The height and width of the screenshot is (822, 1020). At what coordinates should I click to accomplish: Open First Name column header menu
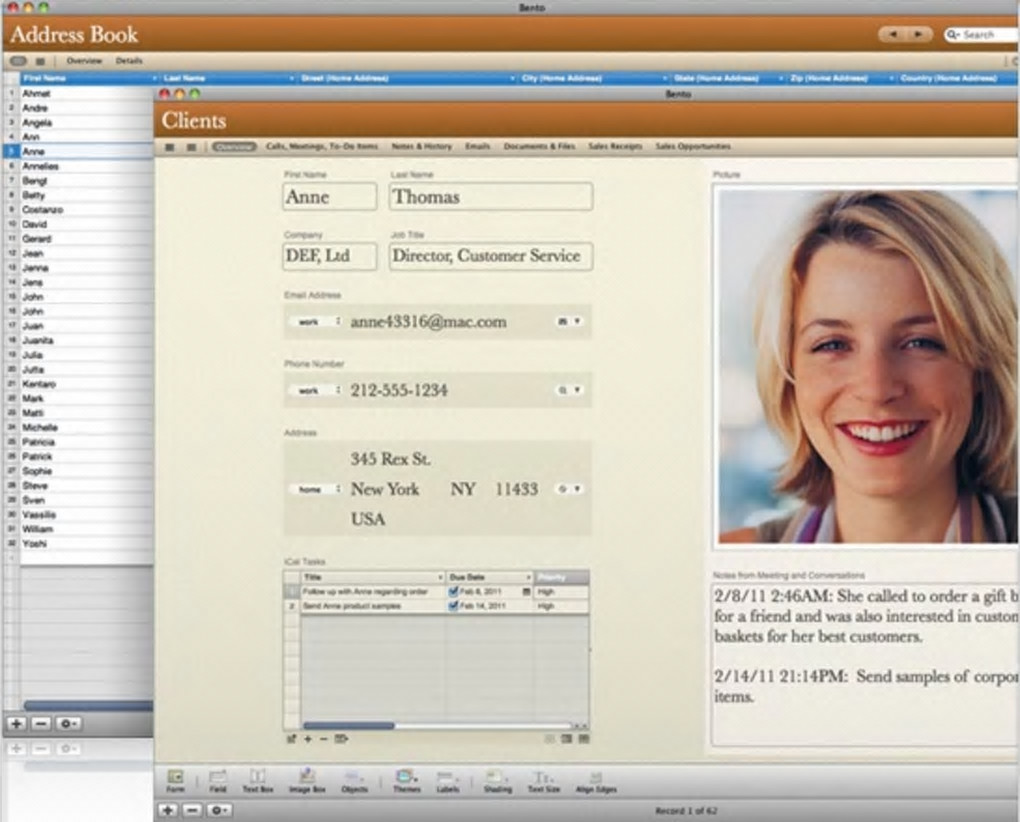tap(155, 79)
